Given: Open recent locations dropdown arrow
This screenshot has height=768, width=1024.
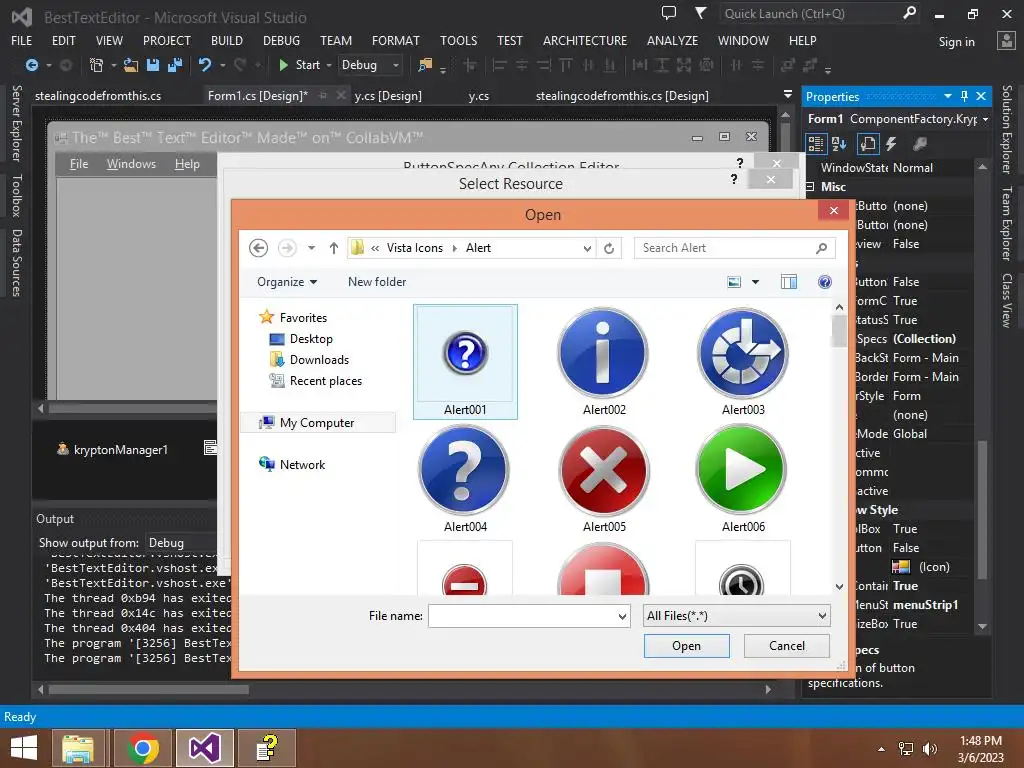Looking at the screenshot, I should point(312,248).
